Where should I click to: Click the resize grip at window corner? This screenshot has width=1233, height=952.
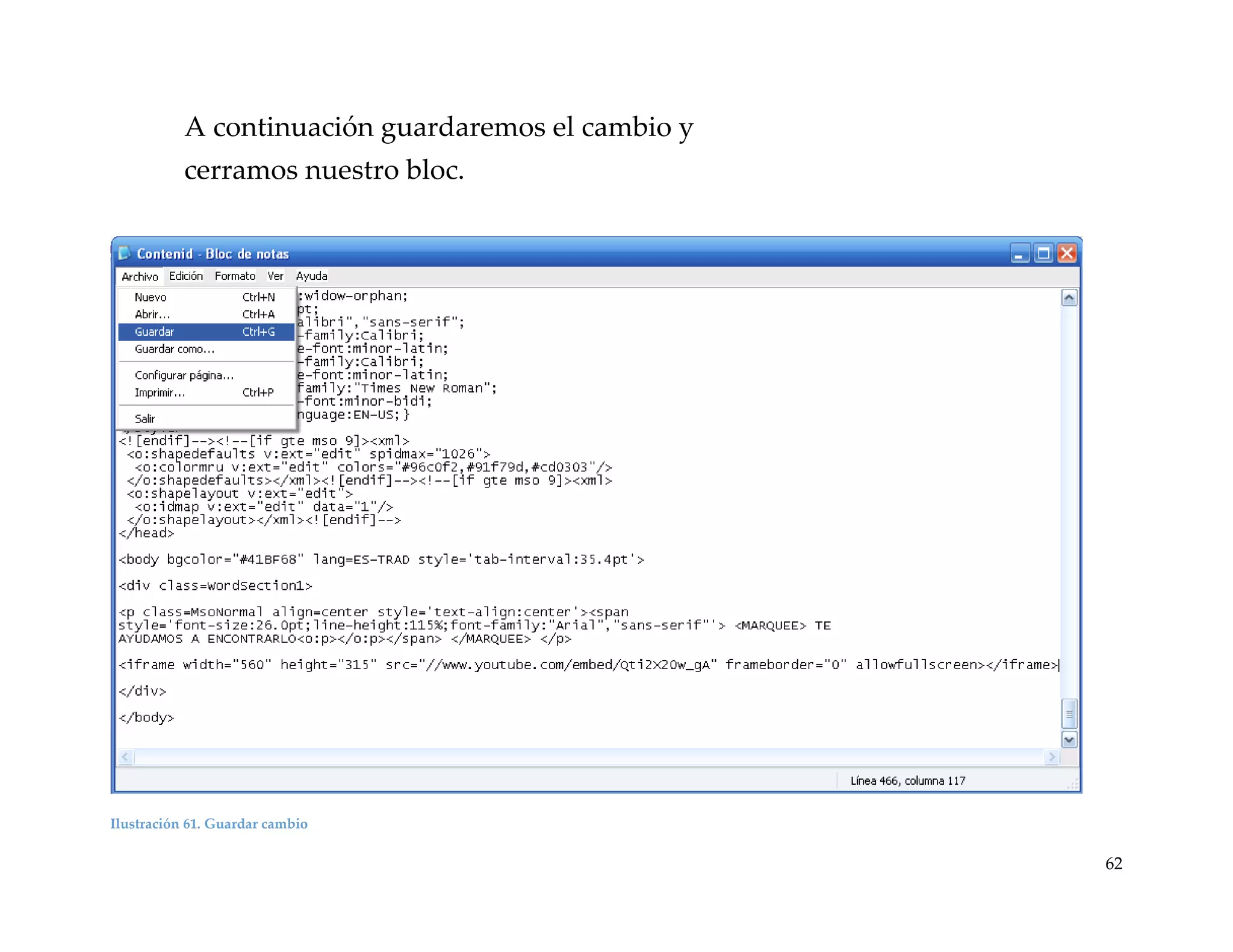[x=1073, y=784]
